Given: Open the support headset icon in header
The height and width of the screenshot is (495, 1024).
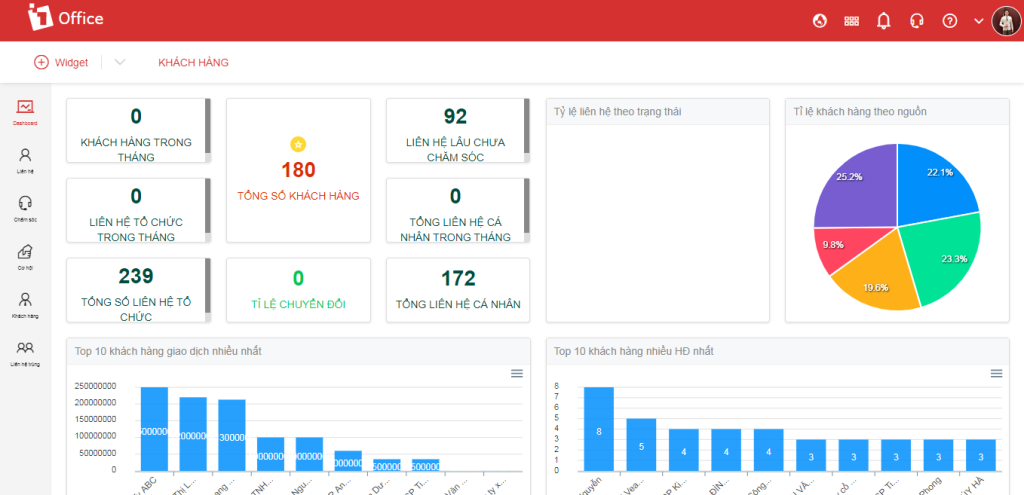Looking at the screenshot, I should pyautogui.click(x=917, y=21).
